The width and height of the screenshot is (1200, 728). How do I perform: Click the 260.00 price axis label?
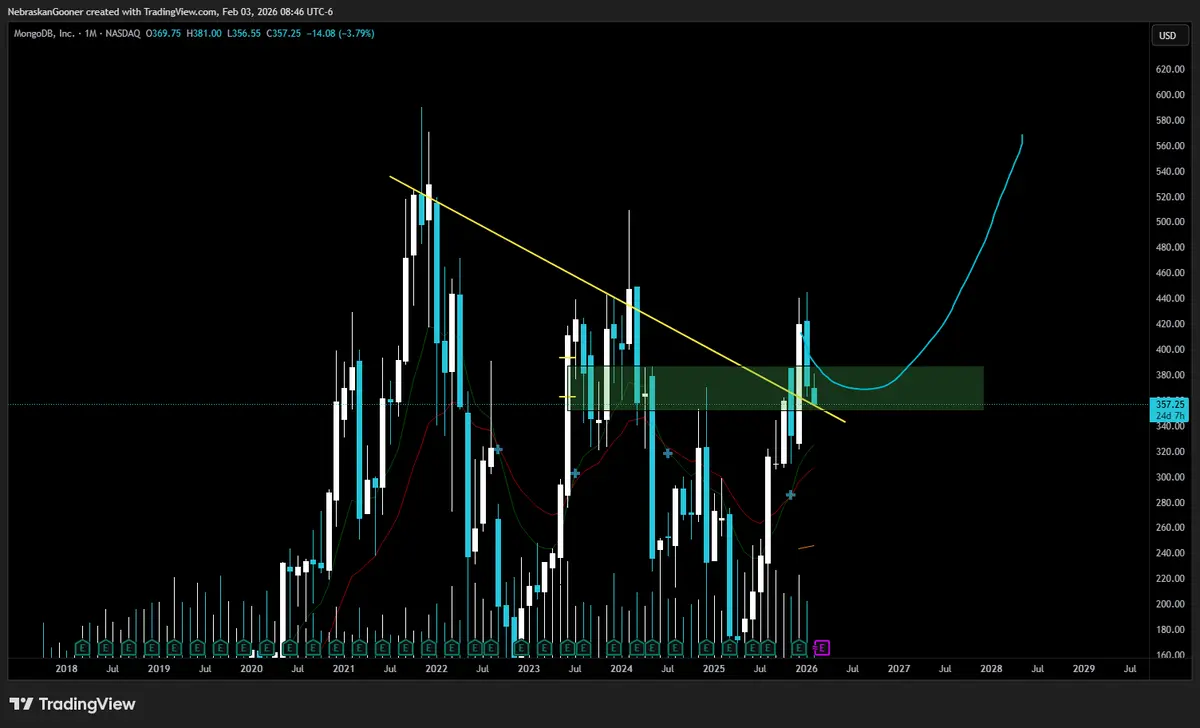pos(1170,528)
